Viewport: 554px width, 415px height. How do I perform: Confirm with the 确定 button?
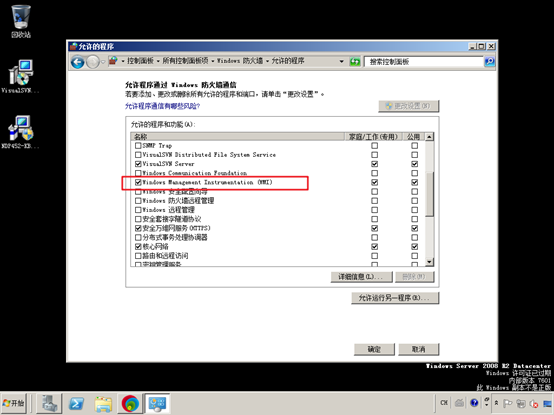point(374,349)
